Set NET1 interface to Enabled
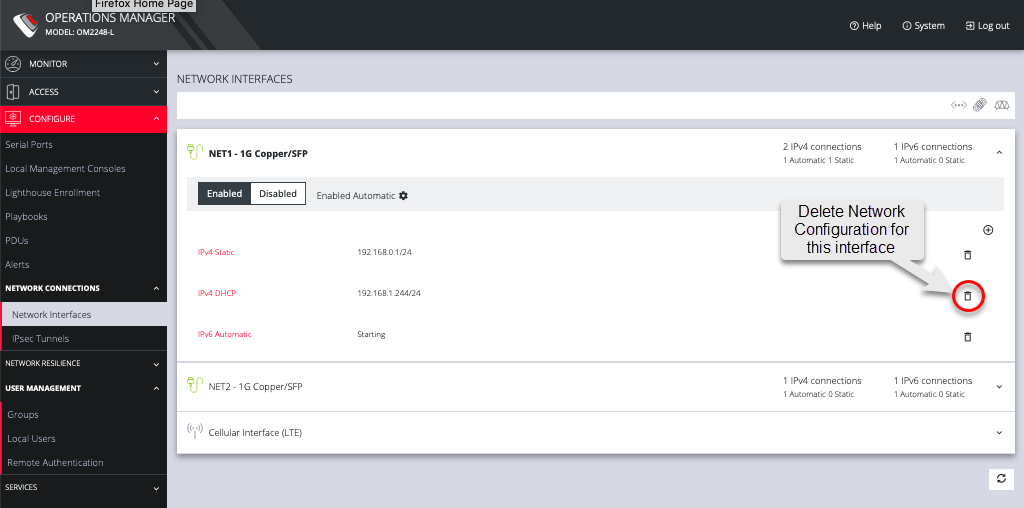 point(224,194)
